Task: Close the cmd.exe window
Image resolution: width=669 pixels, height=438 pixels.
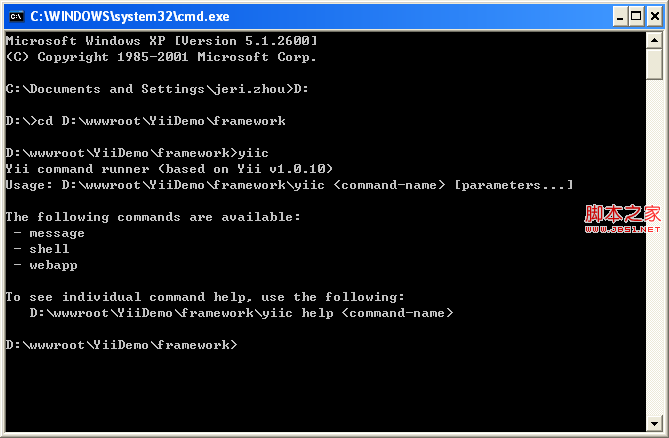Action: point(654,16)
